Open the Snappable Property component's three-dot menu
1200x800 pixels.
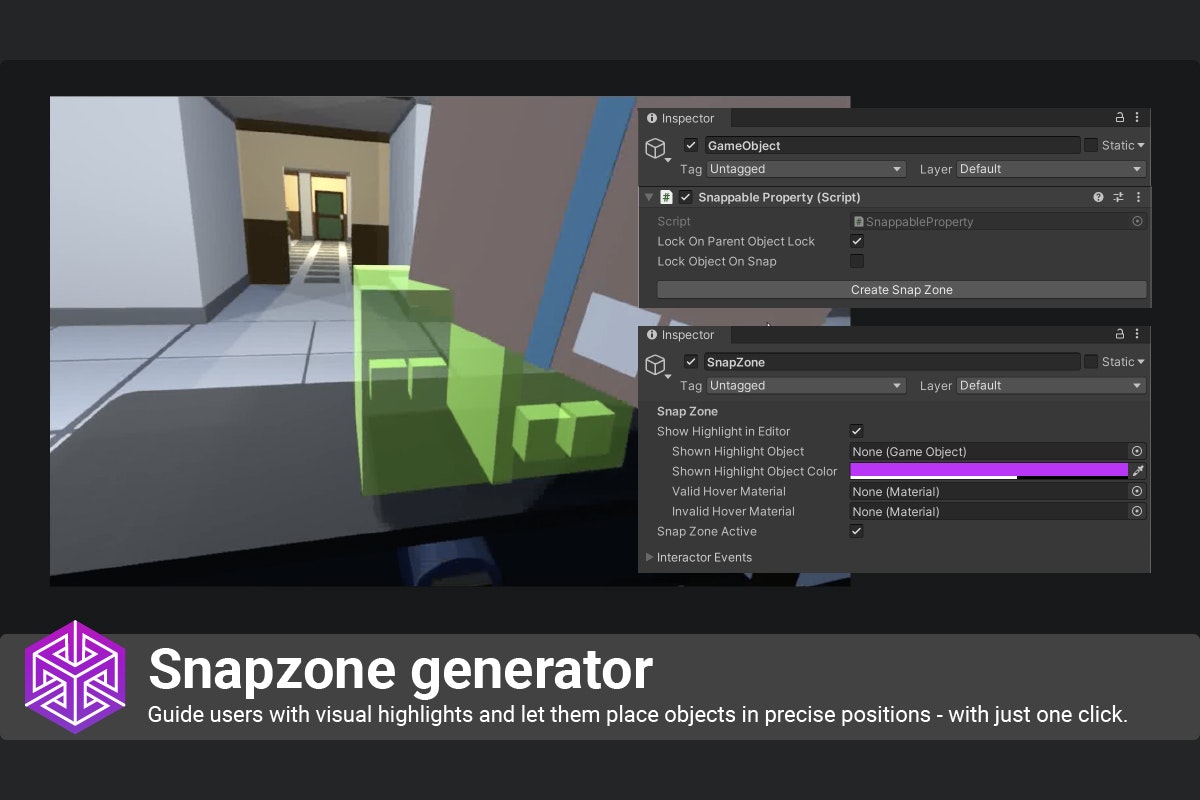click(x=1138, y=197)
